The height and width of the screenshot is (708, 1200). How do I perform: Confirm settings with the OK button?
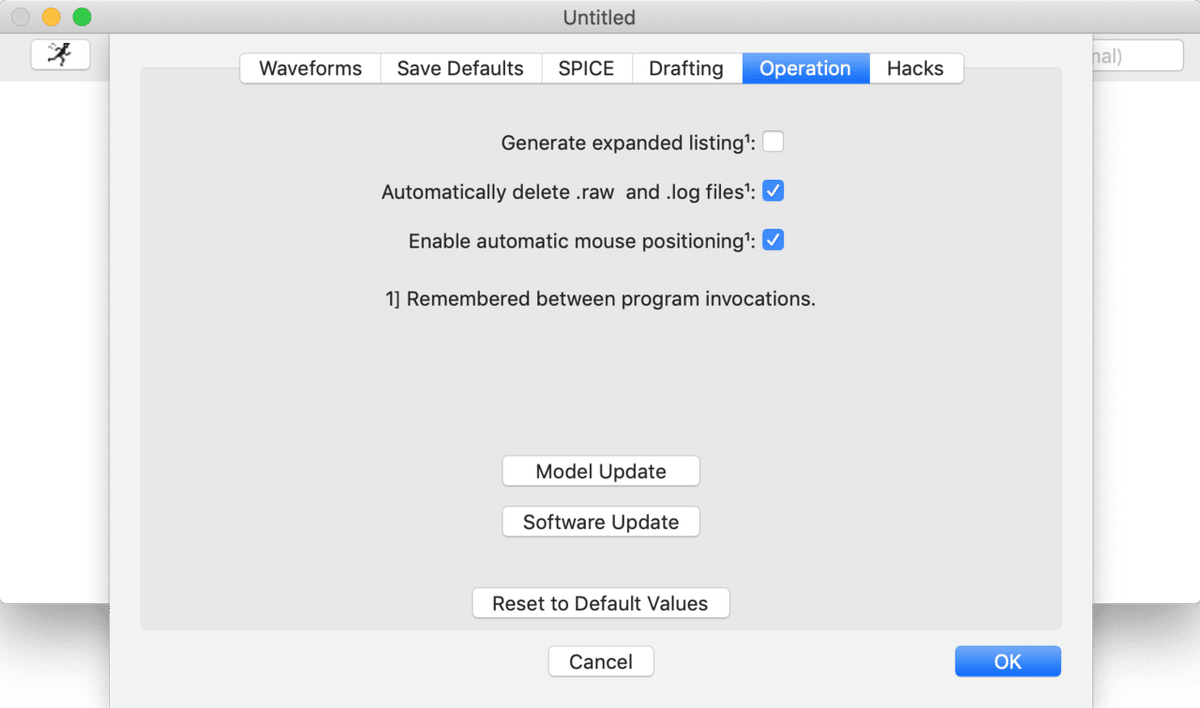1007,662
